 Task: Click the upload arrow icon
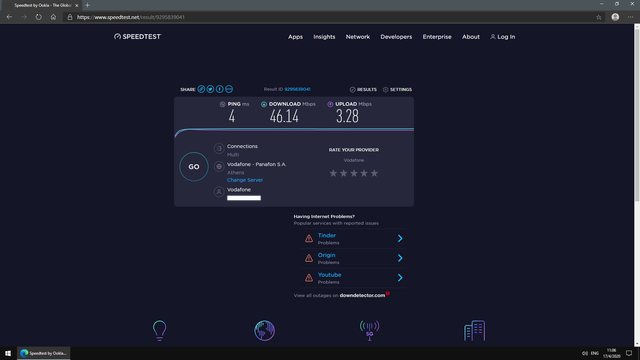point(330,104)
